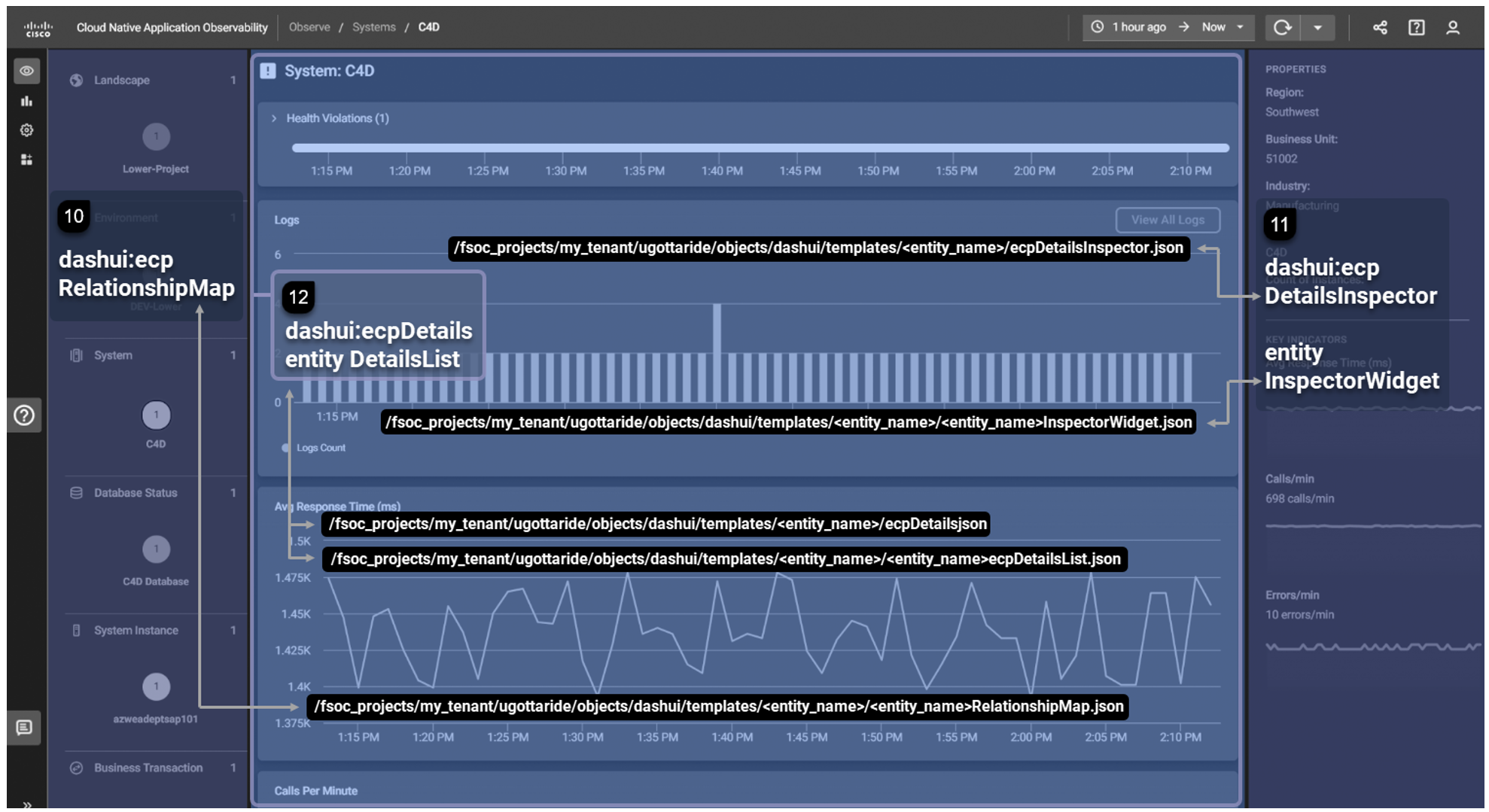The image size is (1489, 812).
Task: Go to the Systems breadcrumb
Action: (x=373, y=27)
